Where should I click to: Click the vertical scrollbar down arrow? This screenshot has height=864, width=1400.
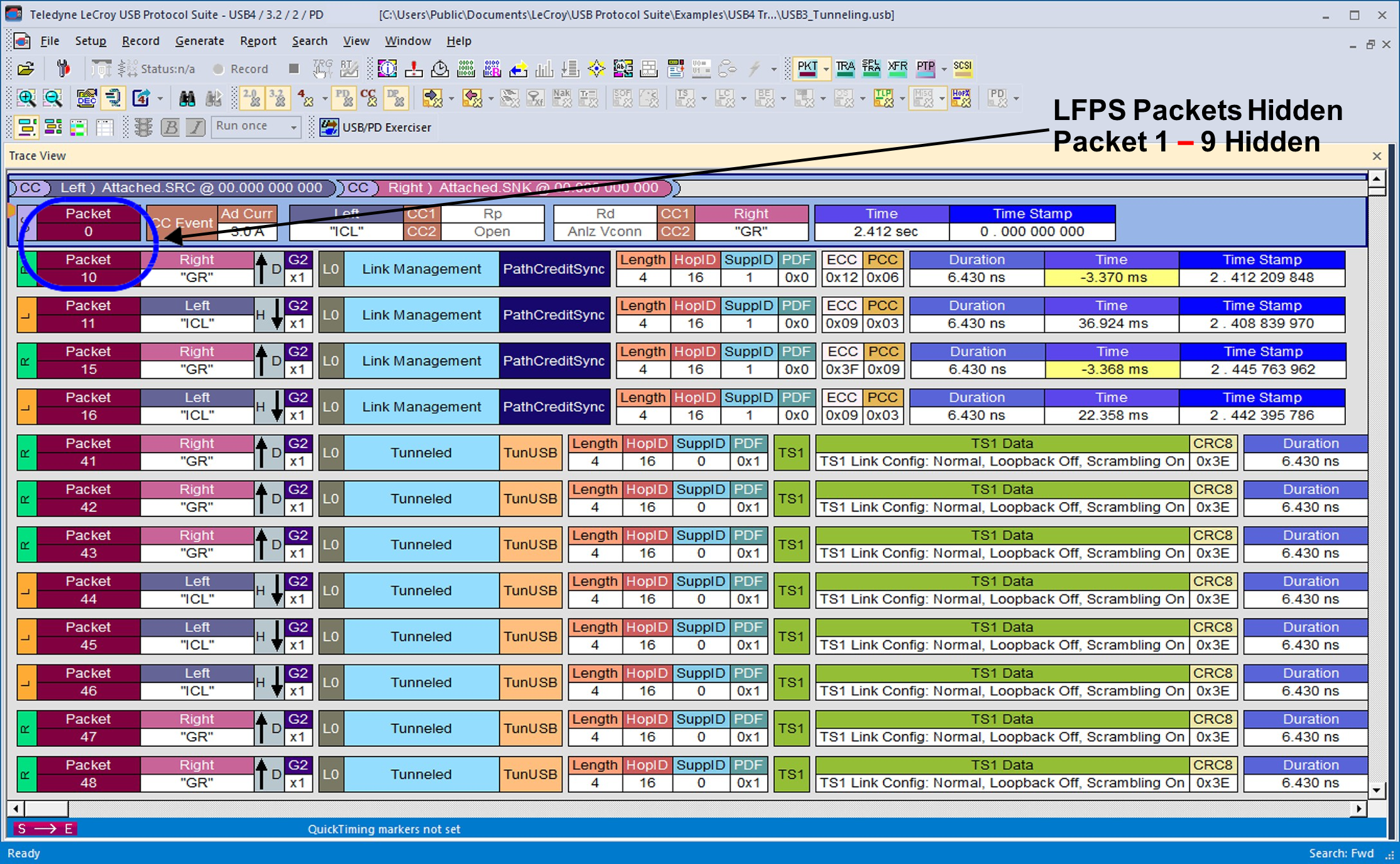click(1376, 790)
